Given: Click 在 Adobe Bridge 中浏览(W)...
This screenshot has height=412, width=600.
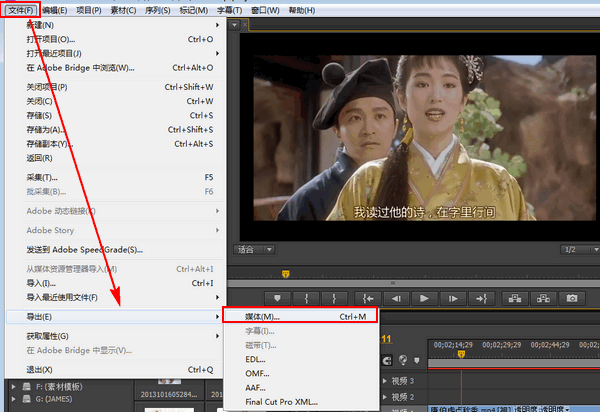Looking at the screenshot, I should coord(116,68).
